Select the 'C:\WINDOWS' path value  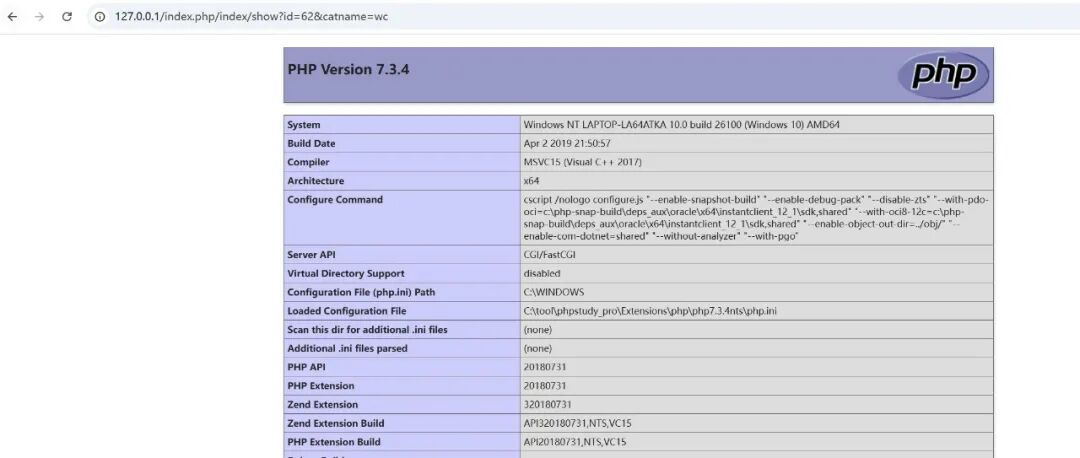point(554,292)
